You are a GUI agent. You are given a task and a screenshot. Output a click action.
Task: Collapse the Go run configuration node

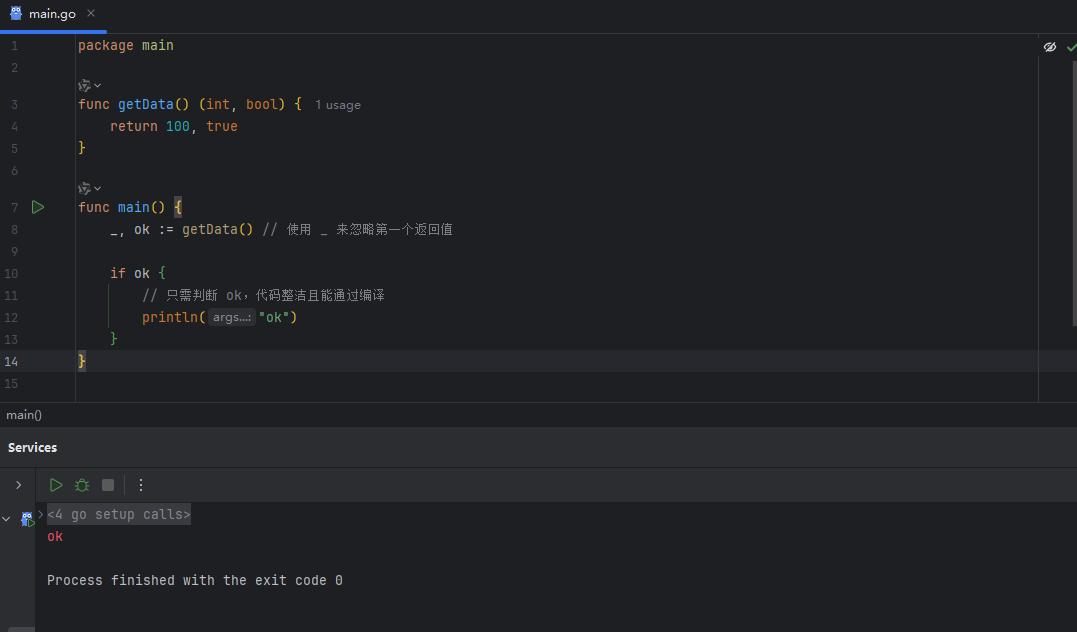(x=7, y=519)
